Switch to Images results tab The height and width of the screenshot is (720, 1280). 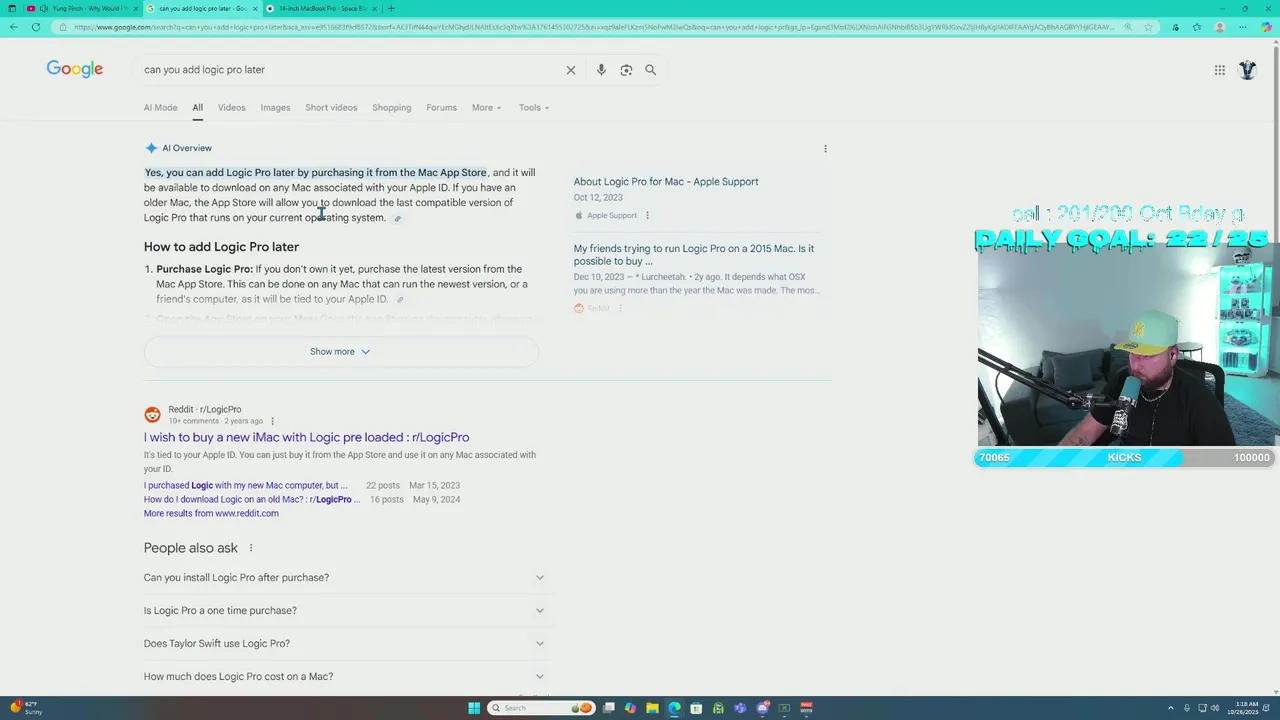point(275,108)
